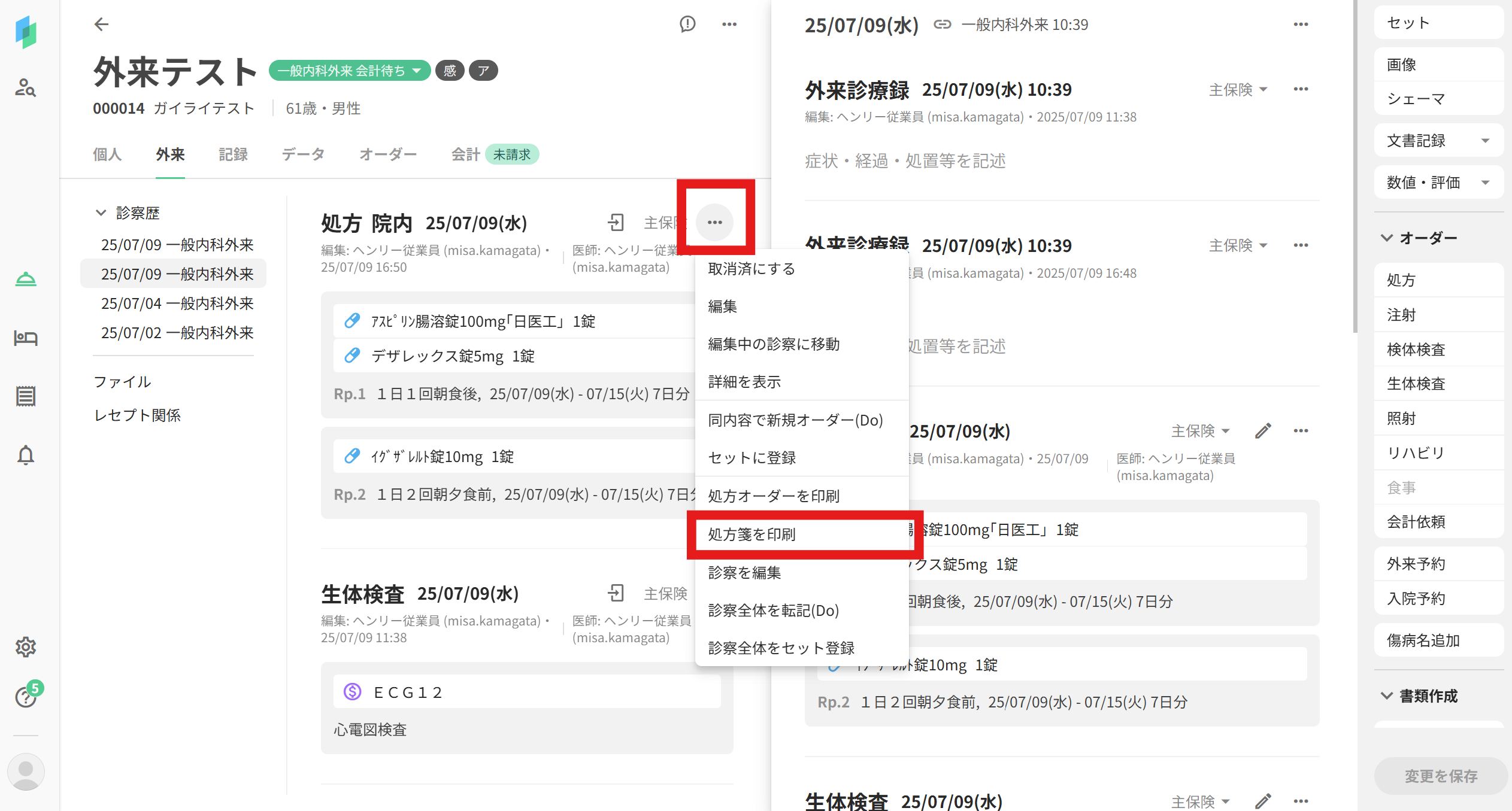Click the move-to-visit icon beside 生体検査

616,593
